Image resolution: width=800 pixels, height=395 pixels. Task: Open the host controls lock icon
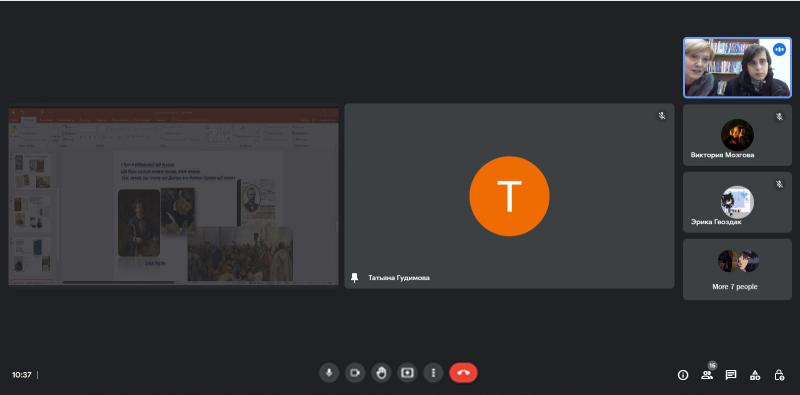[779, 375]
